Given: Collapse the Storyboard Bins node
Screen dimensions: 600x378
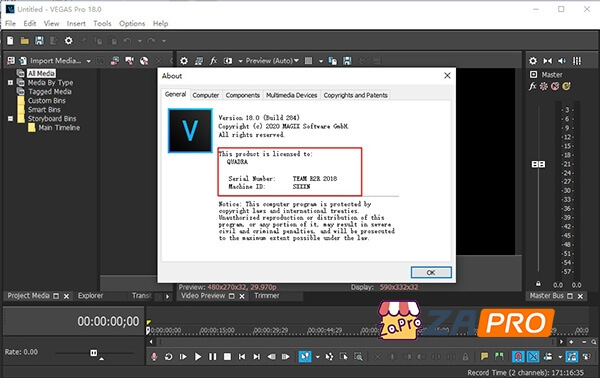Looking at the screenshot, I should tap(10, 119).
